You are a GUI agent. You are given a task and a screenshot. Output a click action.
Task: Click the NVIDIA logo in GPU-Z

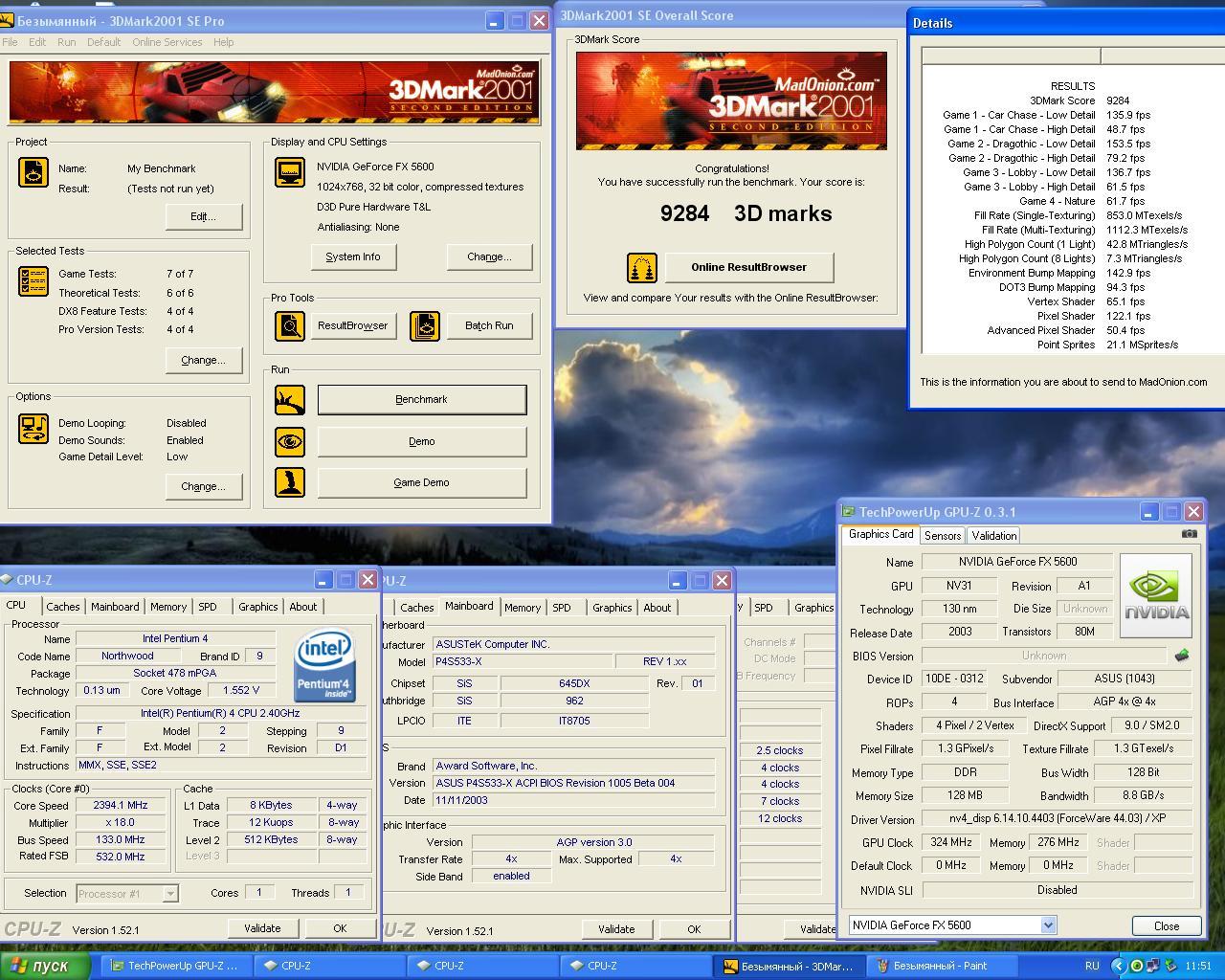1156,595
